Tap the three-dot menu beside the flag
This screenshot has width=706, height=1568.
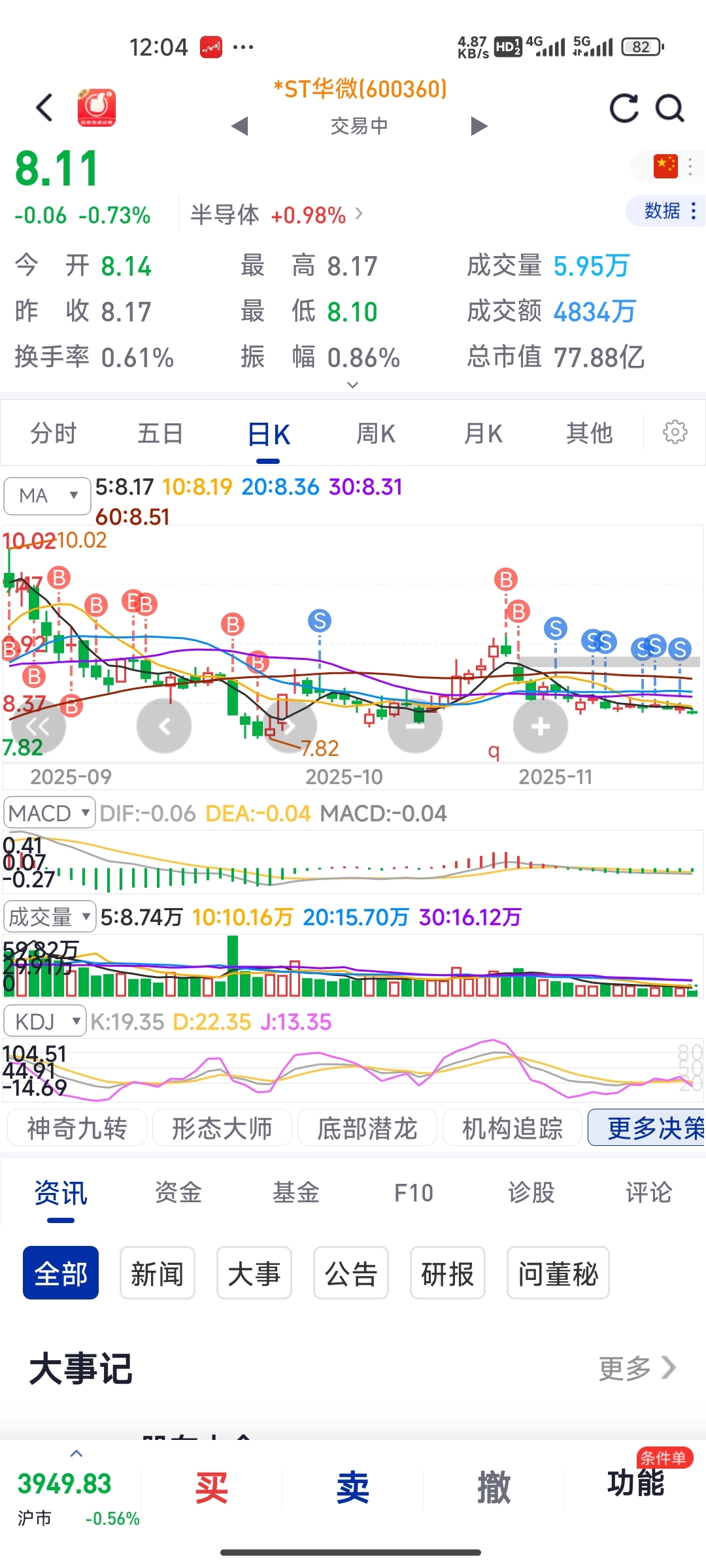click(x=690, y=166)
